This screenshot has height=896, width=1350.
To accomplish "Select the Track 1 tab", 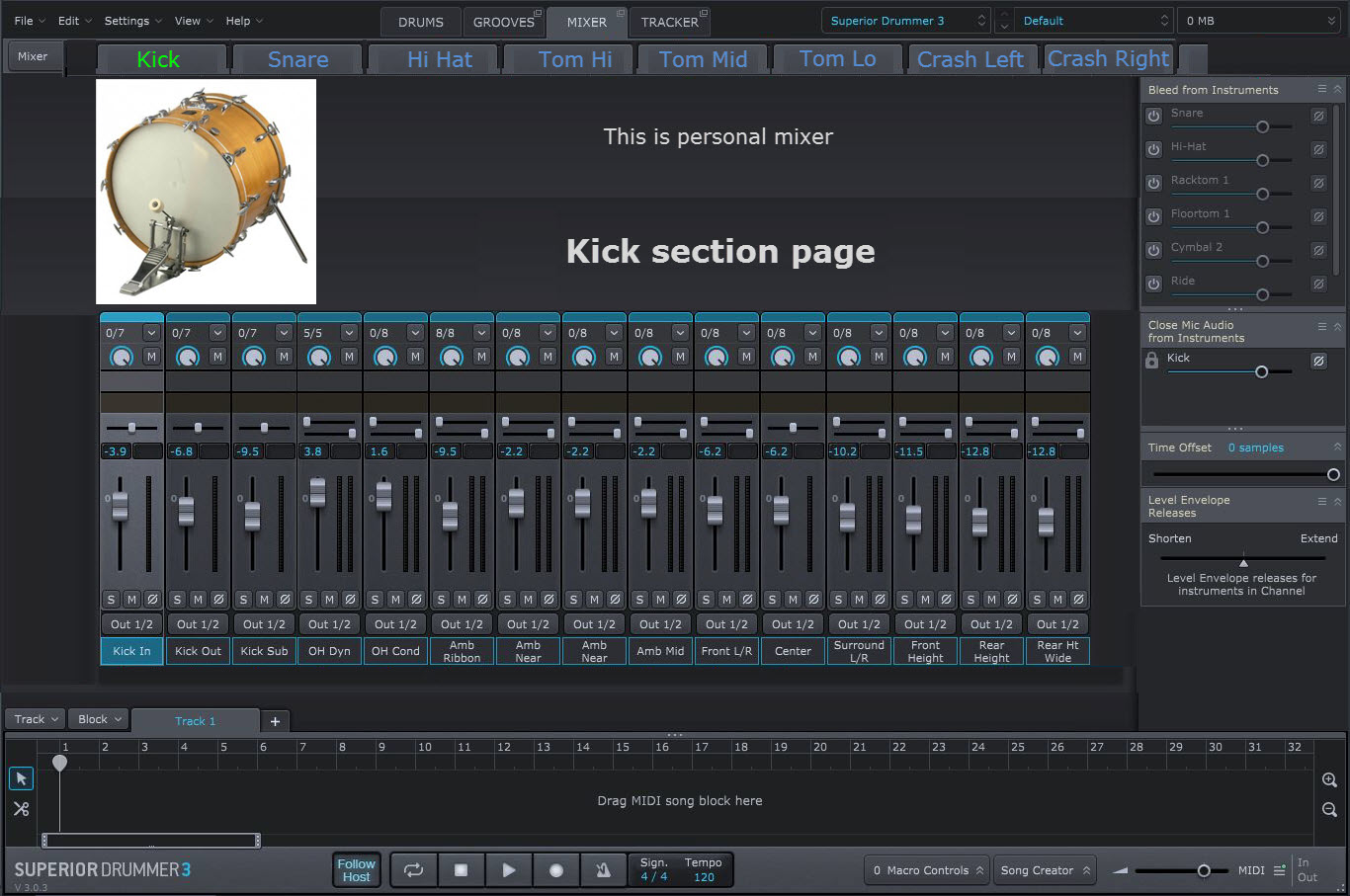I will 195,721.
